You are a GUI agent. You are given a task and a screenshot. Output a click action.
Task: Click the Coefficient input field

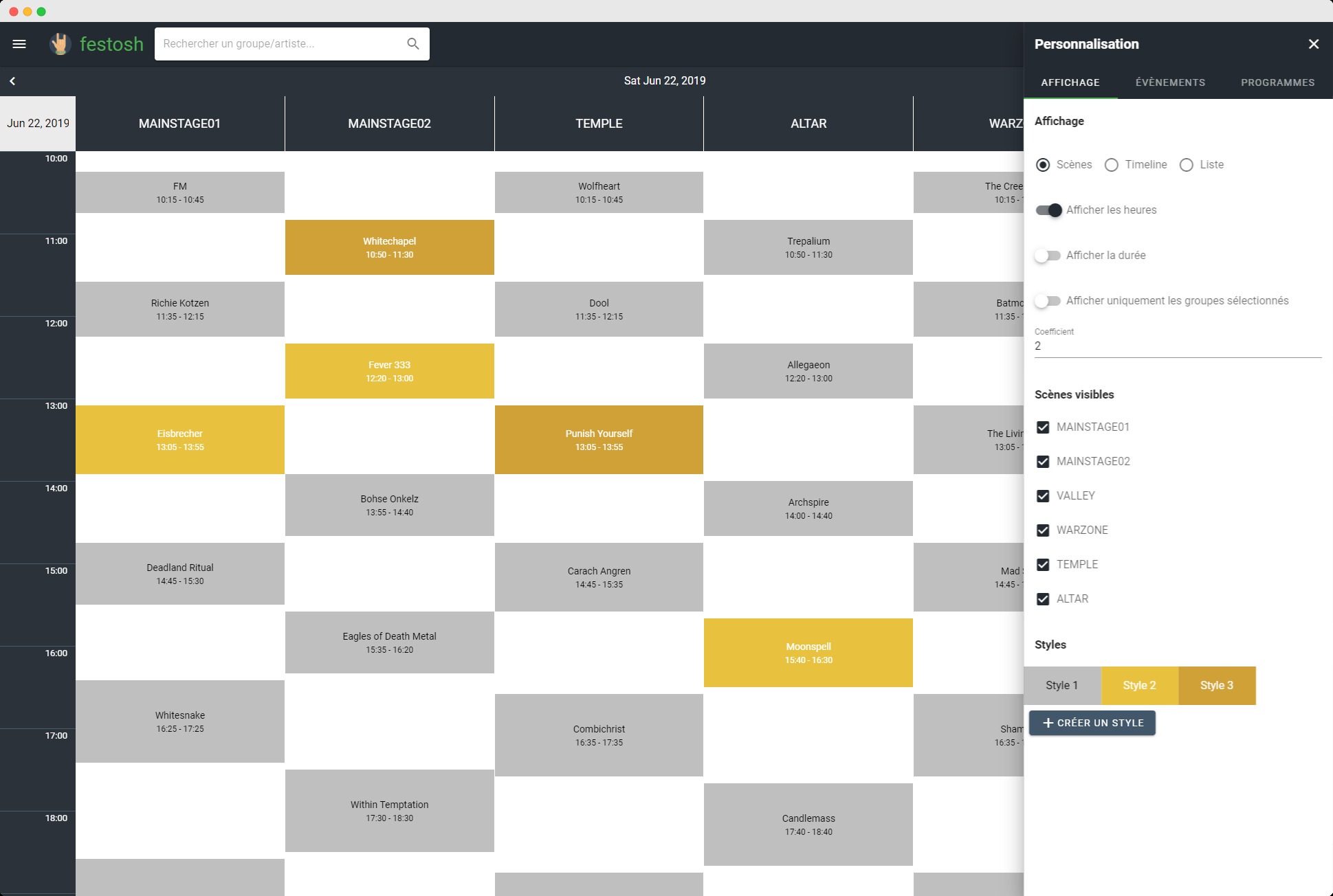(x=1177, y=346)
